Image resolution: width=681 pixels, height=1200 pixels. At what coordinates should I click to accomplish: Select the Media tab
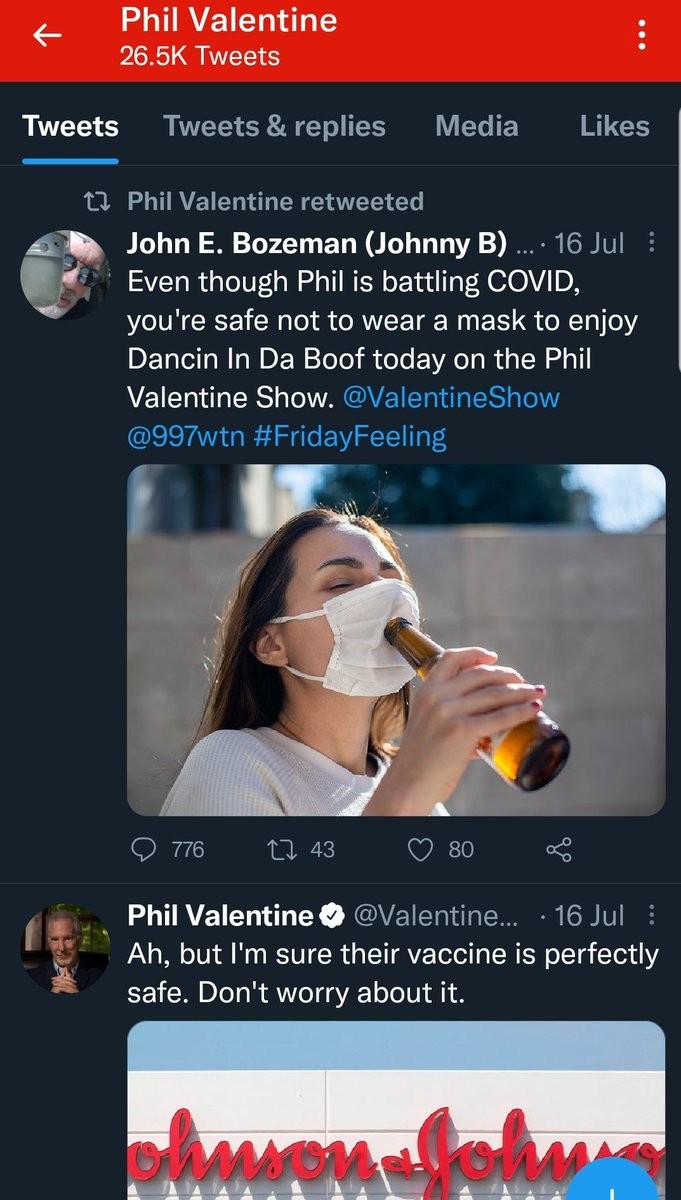[476, 126]
